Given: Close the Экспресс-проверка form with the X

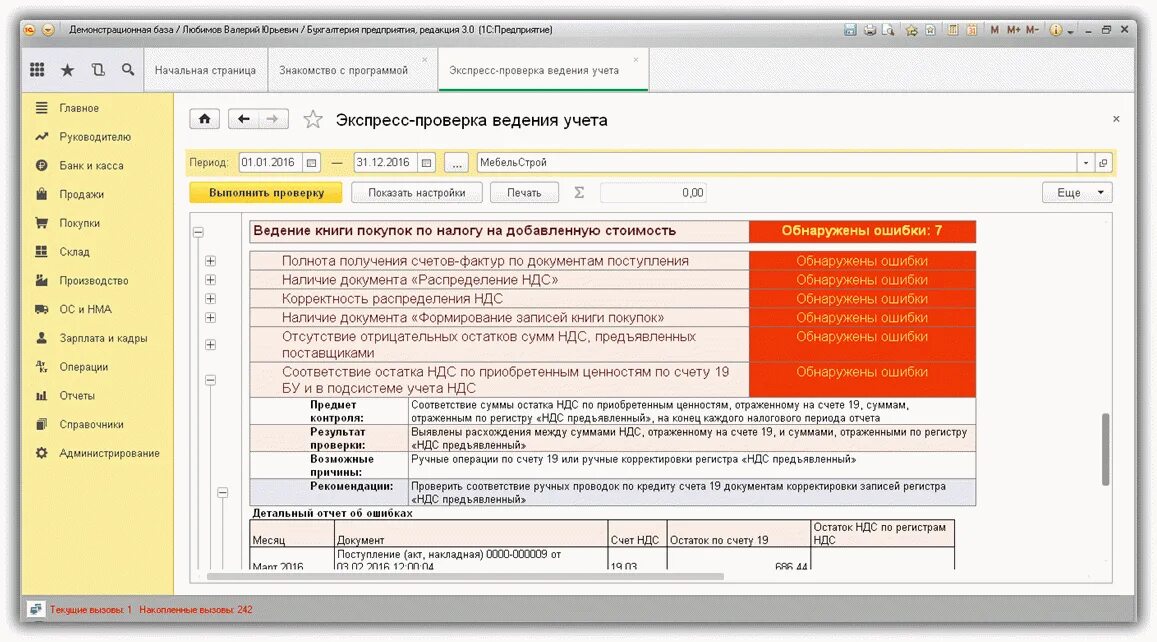Looking at the screenshot, I should pyautogui.click(x=1116, y=119).
